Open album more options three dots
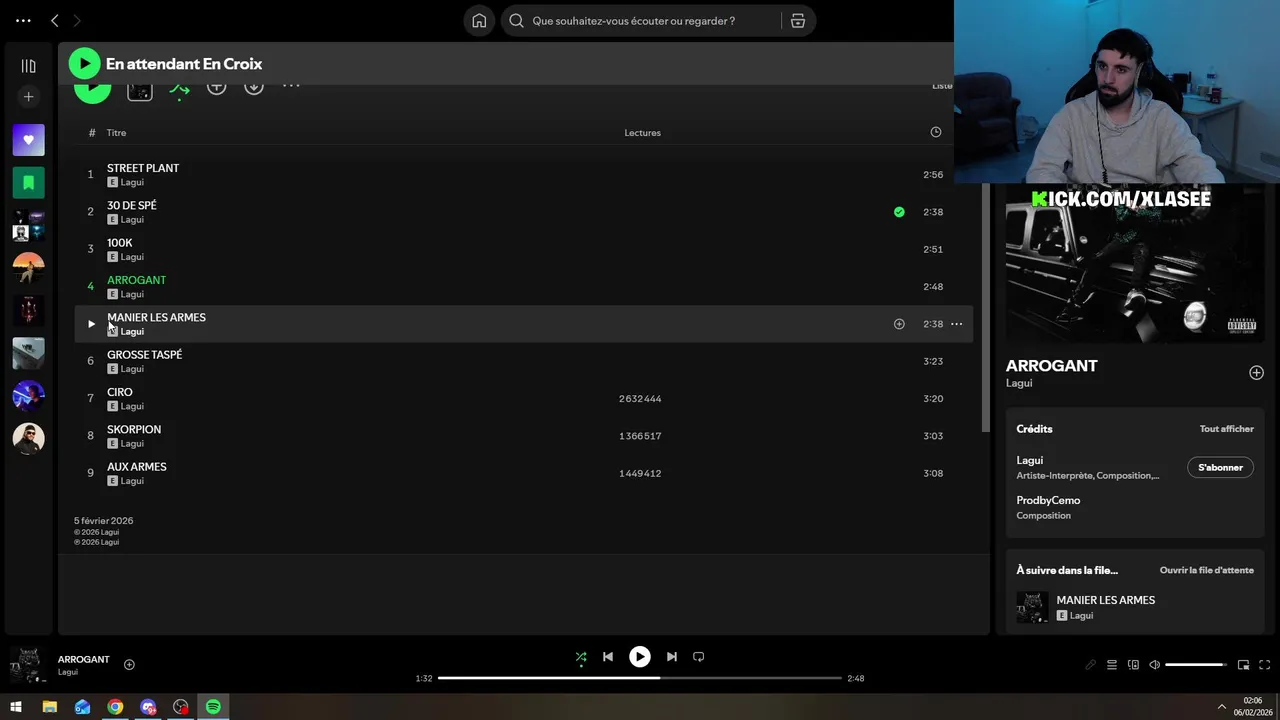 tap(291, 86)
